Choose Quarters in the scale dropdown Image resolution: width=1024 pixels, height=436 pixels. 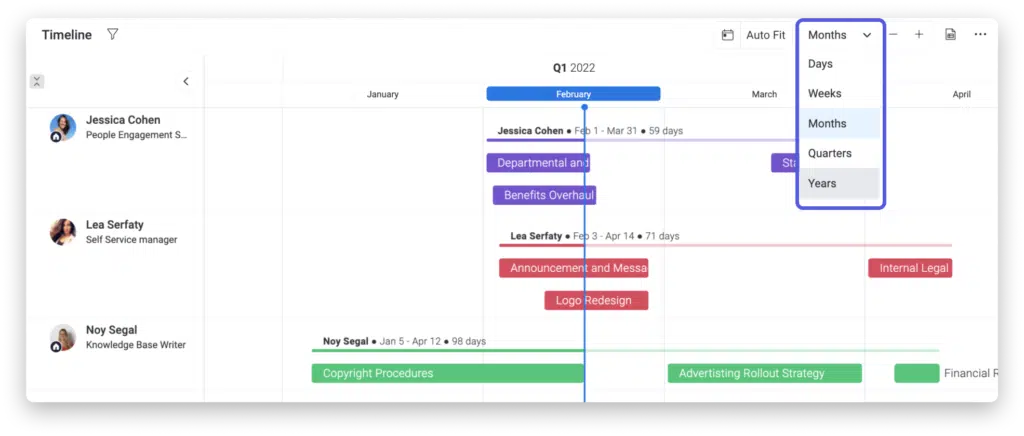(829, 154)
